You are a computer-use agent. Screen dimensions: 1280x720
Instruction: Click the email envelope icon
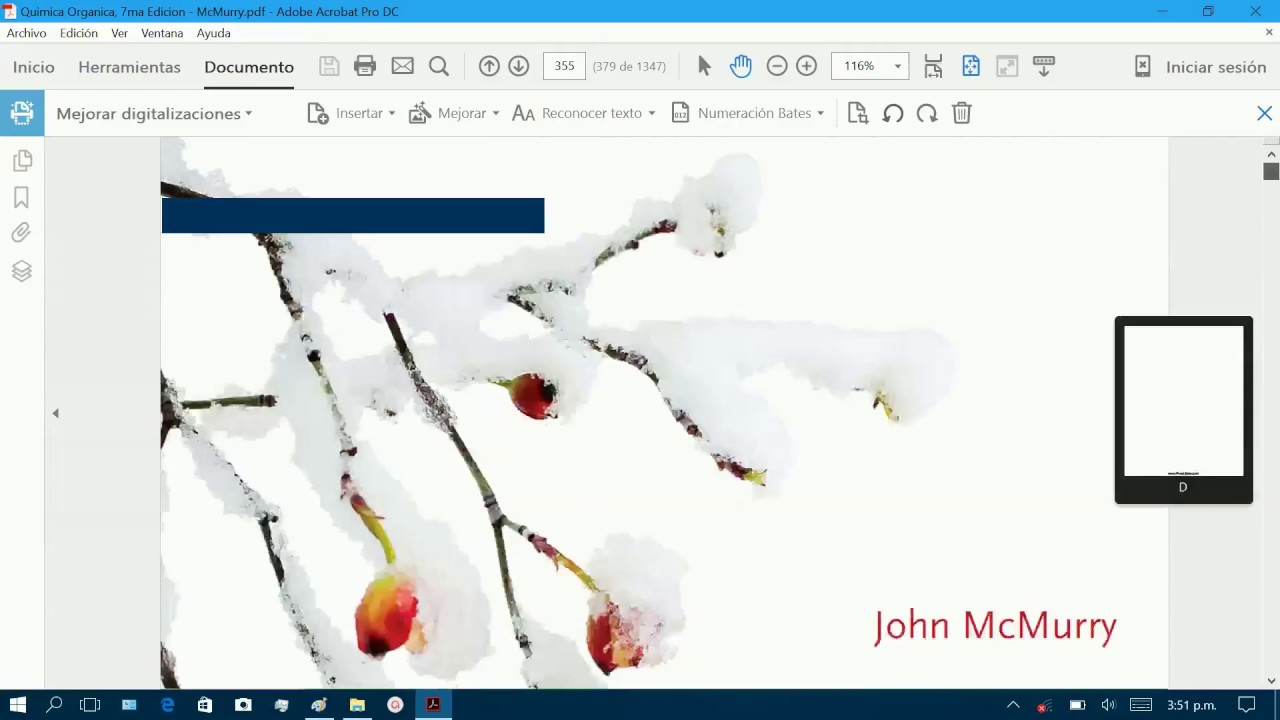(x=402, y=66)
